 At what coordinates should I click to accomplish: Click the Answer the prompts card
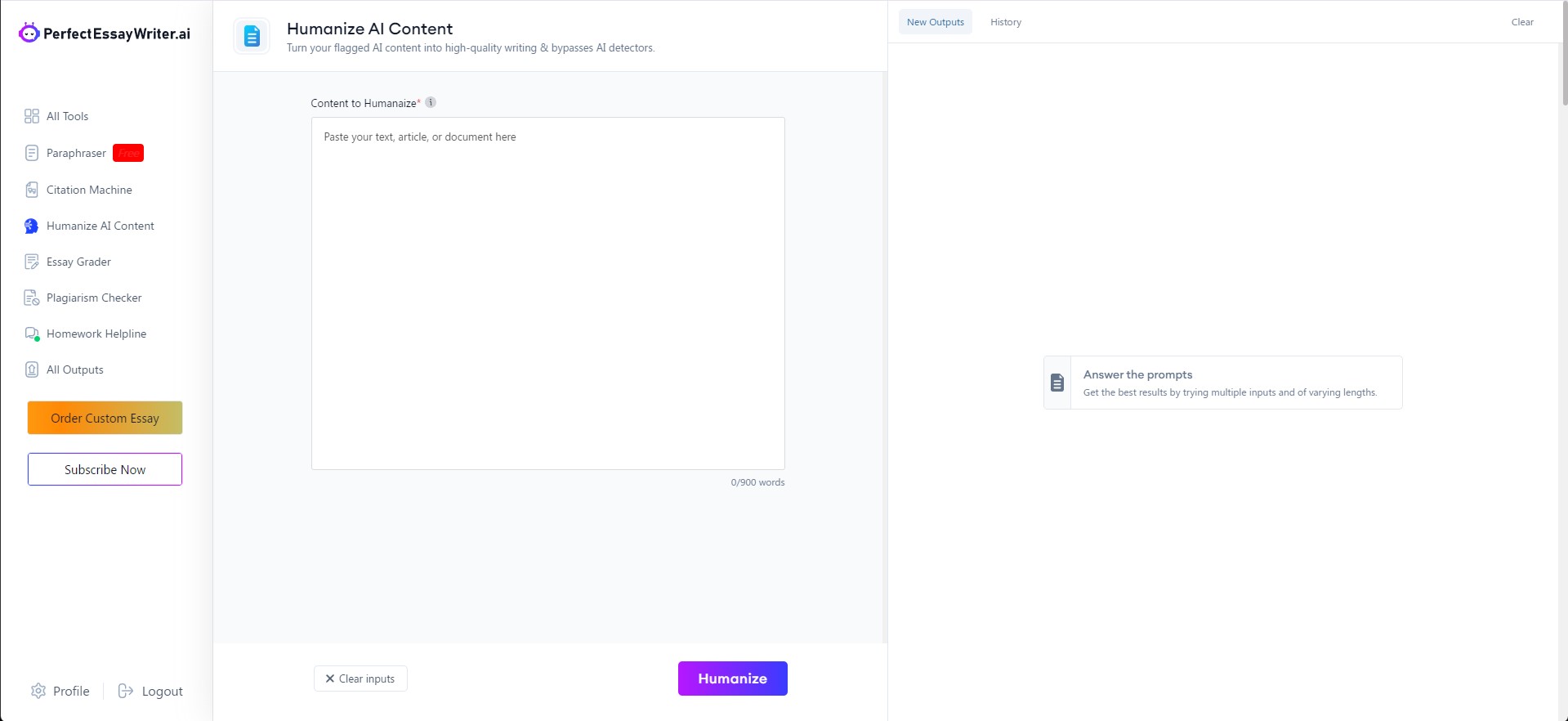click(x=1223, y=383)
